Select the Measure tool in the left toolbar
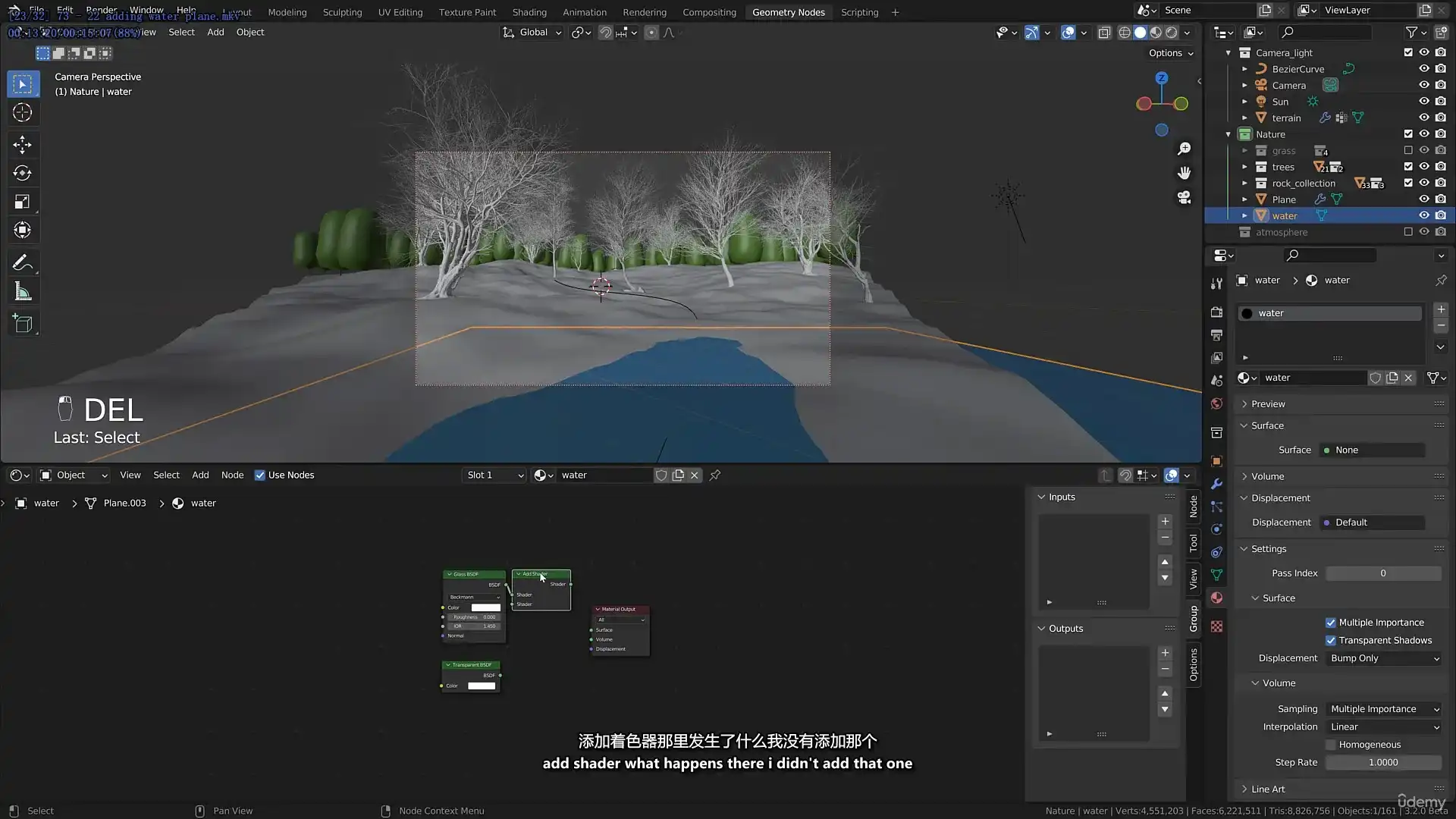 [23, 290]
